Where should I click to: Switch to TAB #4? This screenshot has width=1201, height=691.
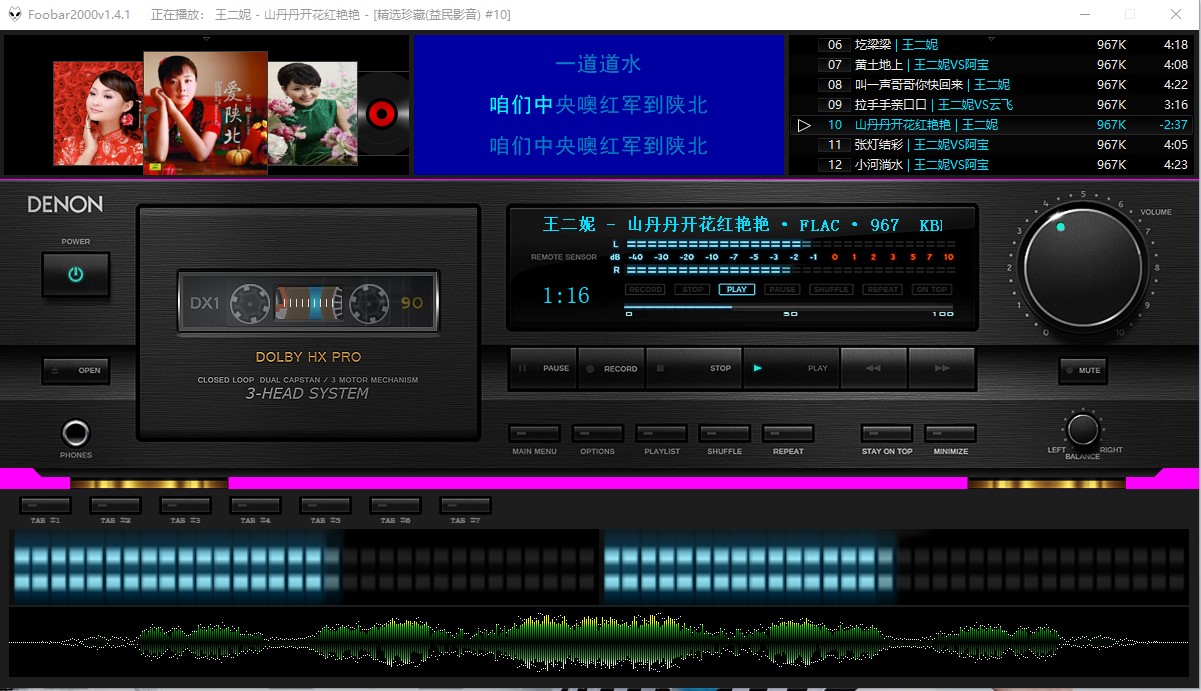(x=255, y=506)
